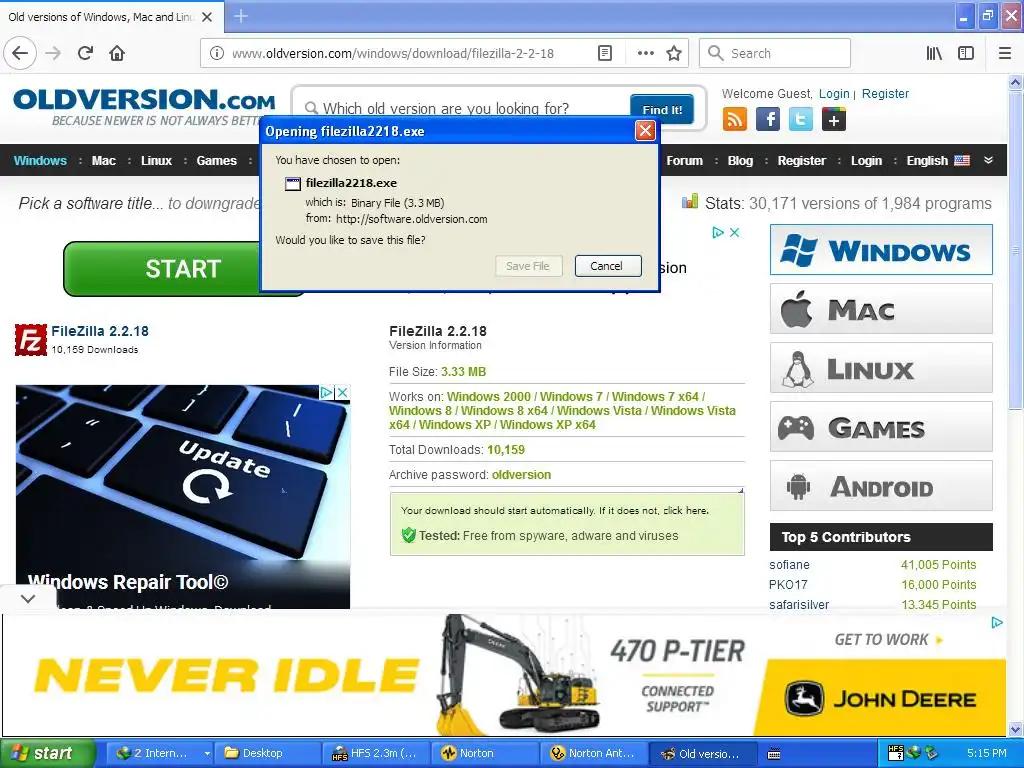1024x768 pixels.
Task: Open the browser hamburger menu
Action: tap(1005, 53)
